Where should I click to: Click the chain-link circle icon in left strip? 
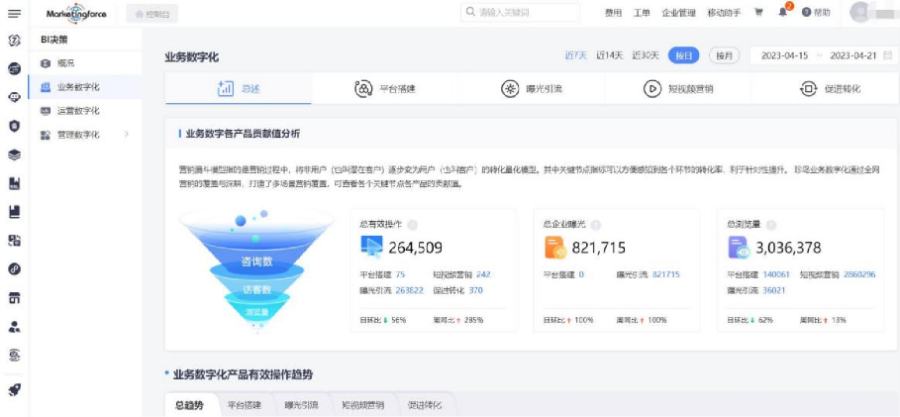click(x=15, y=268)
